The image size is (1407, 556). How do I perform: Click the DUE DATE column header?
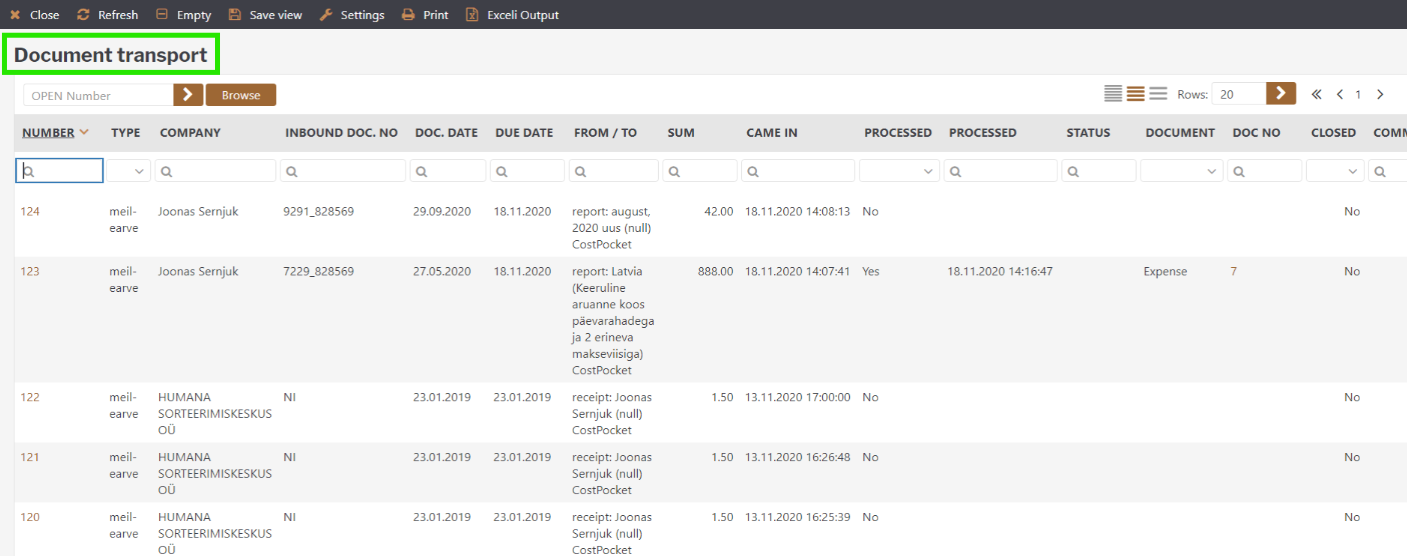(523, 132)
